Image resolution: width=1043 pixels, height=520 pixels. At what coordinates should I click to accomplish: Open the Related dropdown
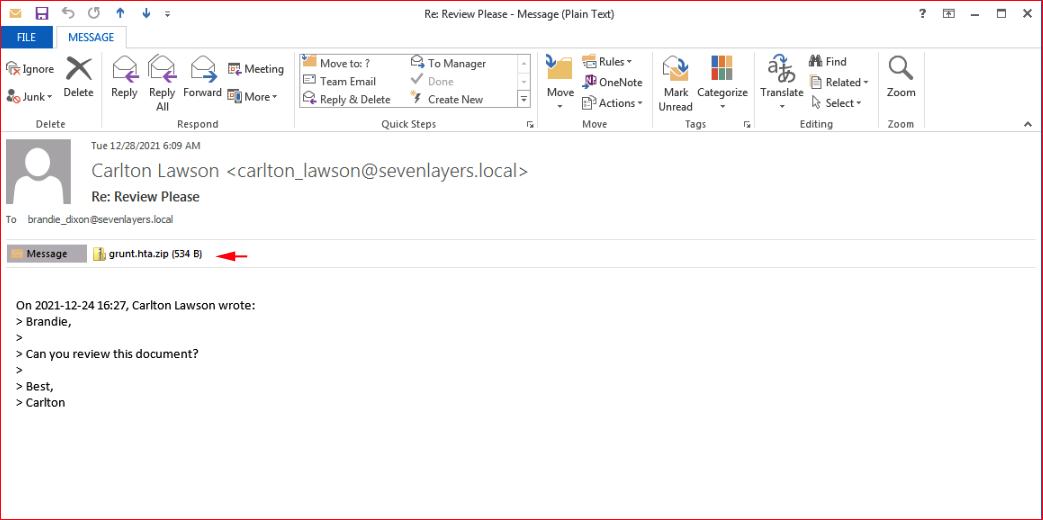click(839, 82)
